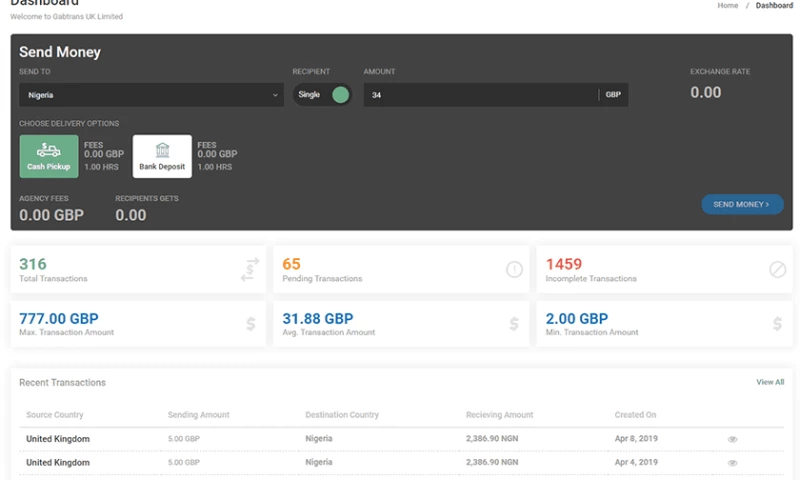
Task: Open the GBP currency selector
Action: coord(613,95)
